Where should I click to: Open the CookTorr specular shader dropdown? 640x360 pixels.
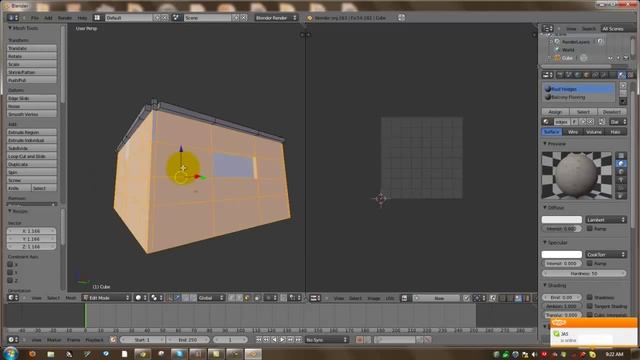(606, 254)
